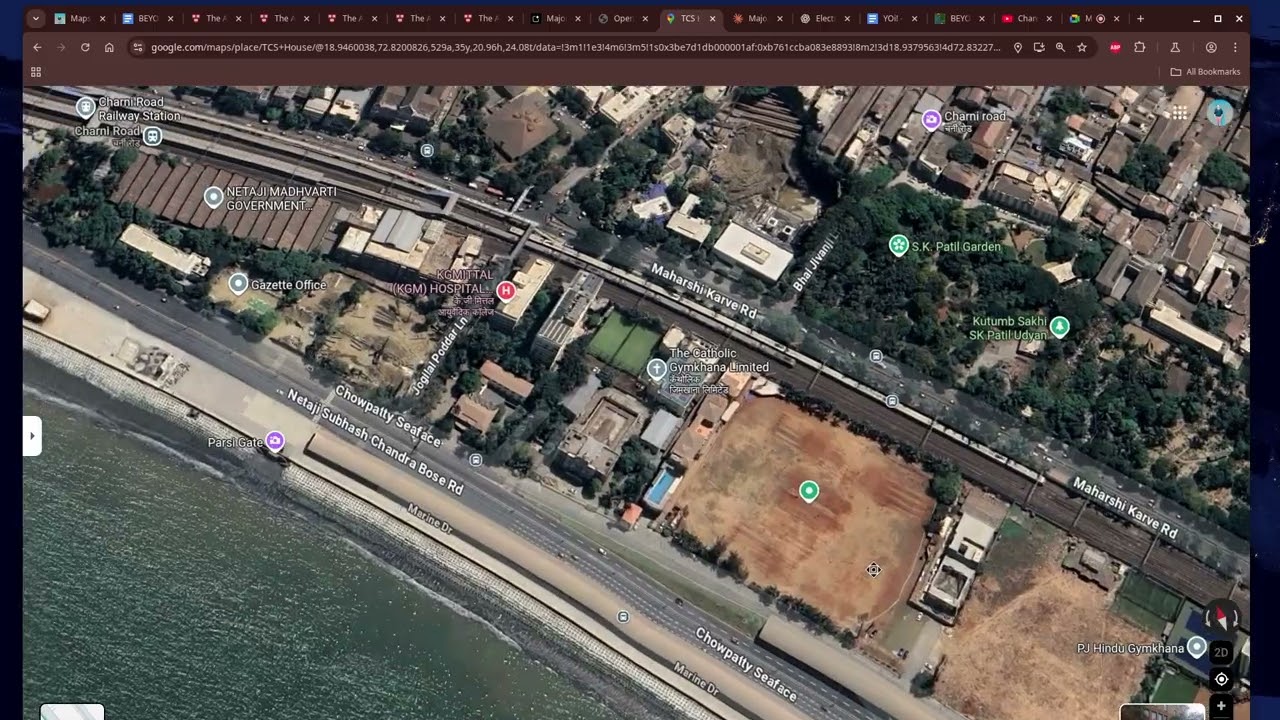Click the bus stop icon near Jogilal Poddar Ln
The width and height of the screenshot is (1280, 720).
click(476, 460)
